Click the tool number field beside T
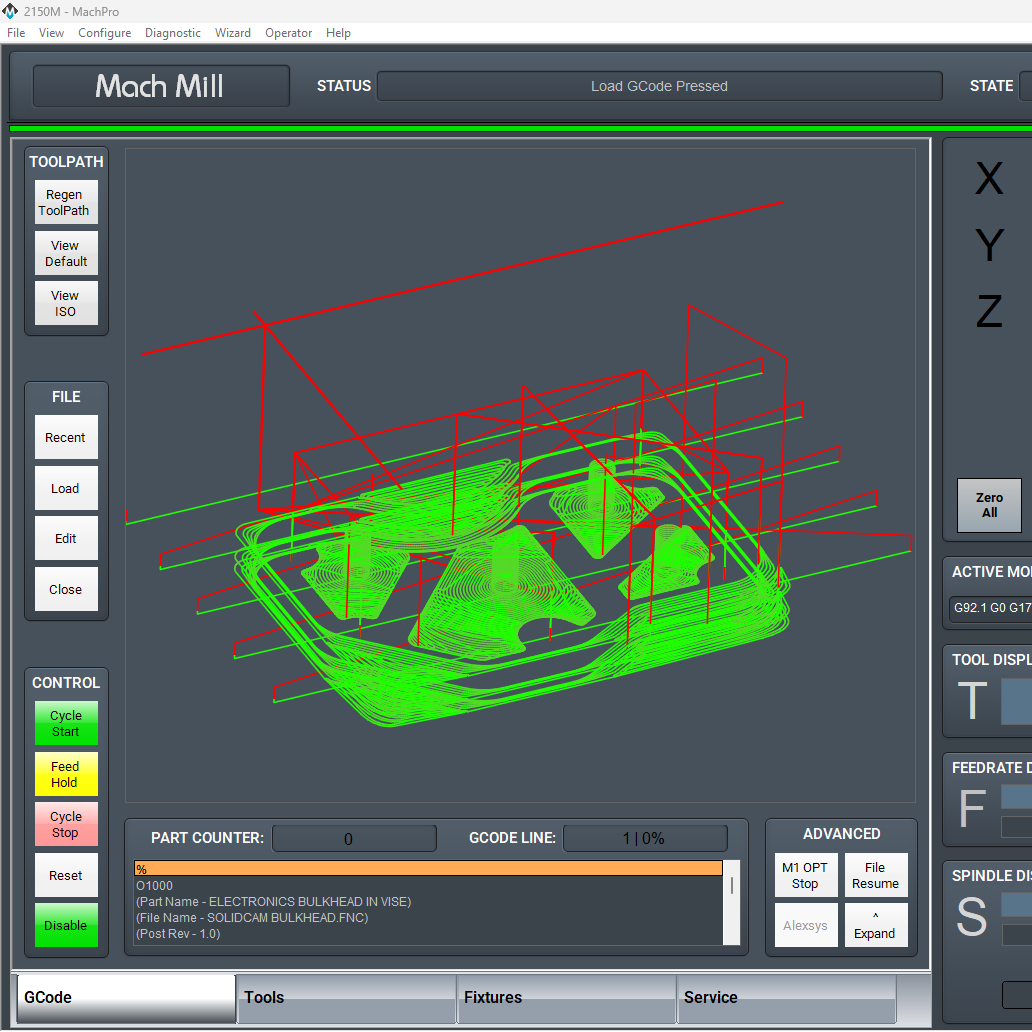This screenshot has height=1032, width=1032. [1016, 702]
